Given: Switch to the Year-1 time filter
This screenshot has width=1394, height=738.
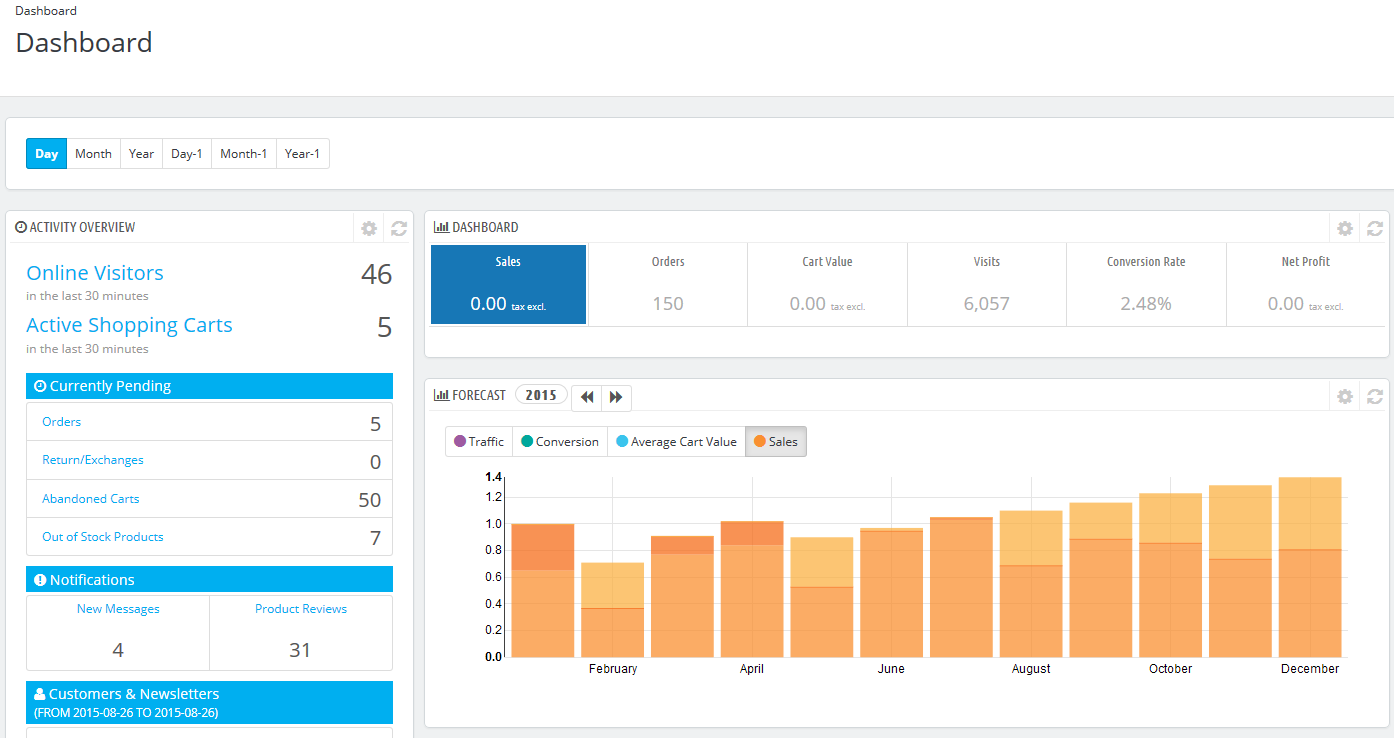Looking at the screenshot, I should (x=302, y=153).
